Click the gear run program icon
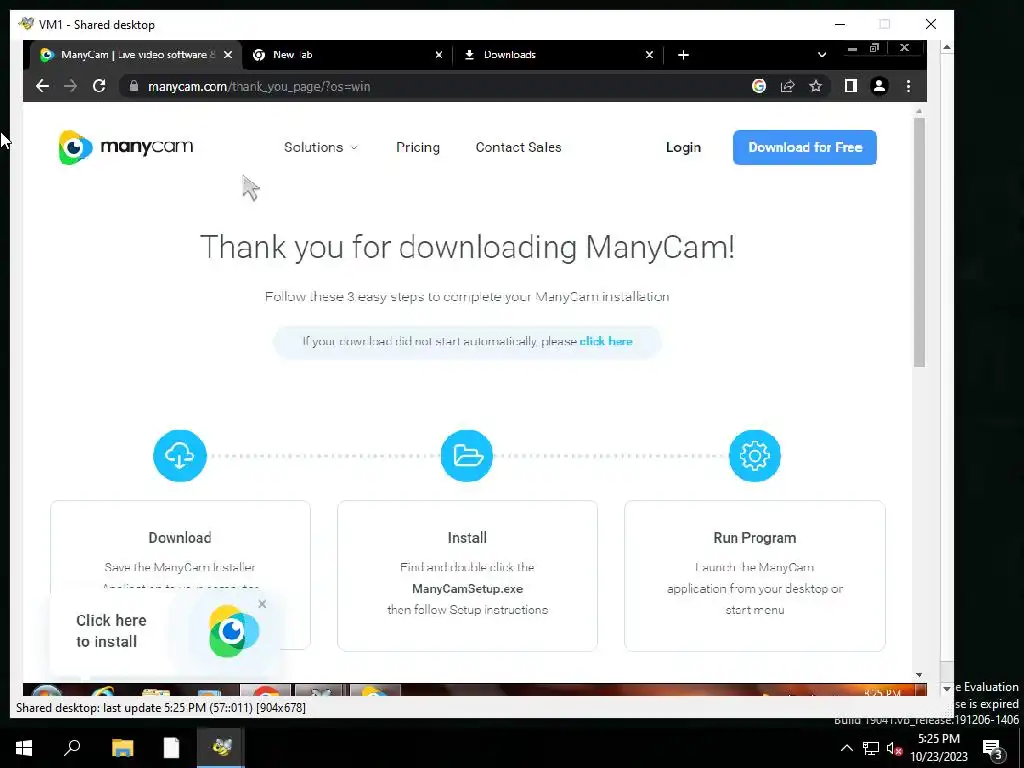Image resolution: width=1024 pixels, height=768 pixels. coord(755,456)
